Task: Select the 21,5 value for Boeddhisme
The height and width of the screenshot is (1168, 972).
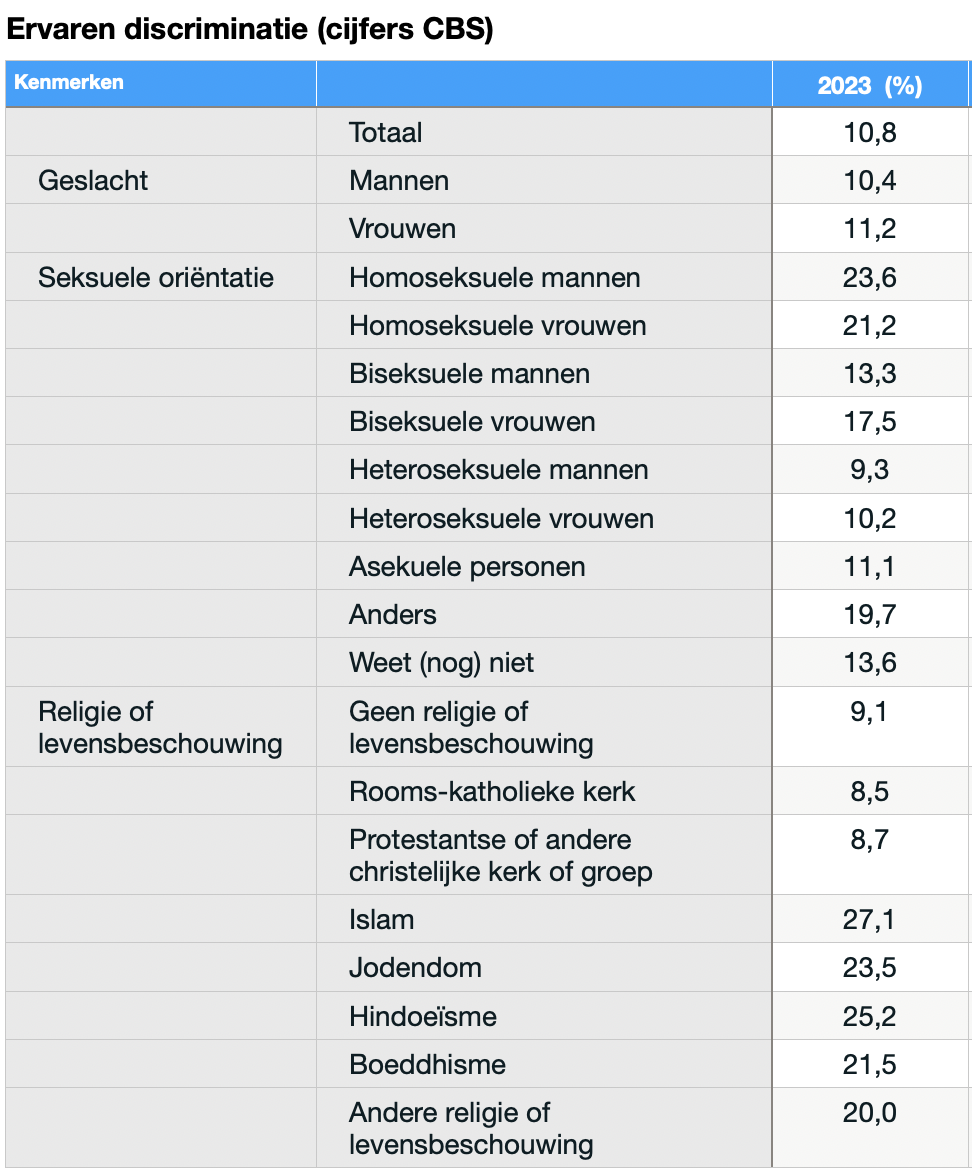Action: click(x=869, y=1064)
